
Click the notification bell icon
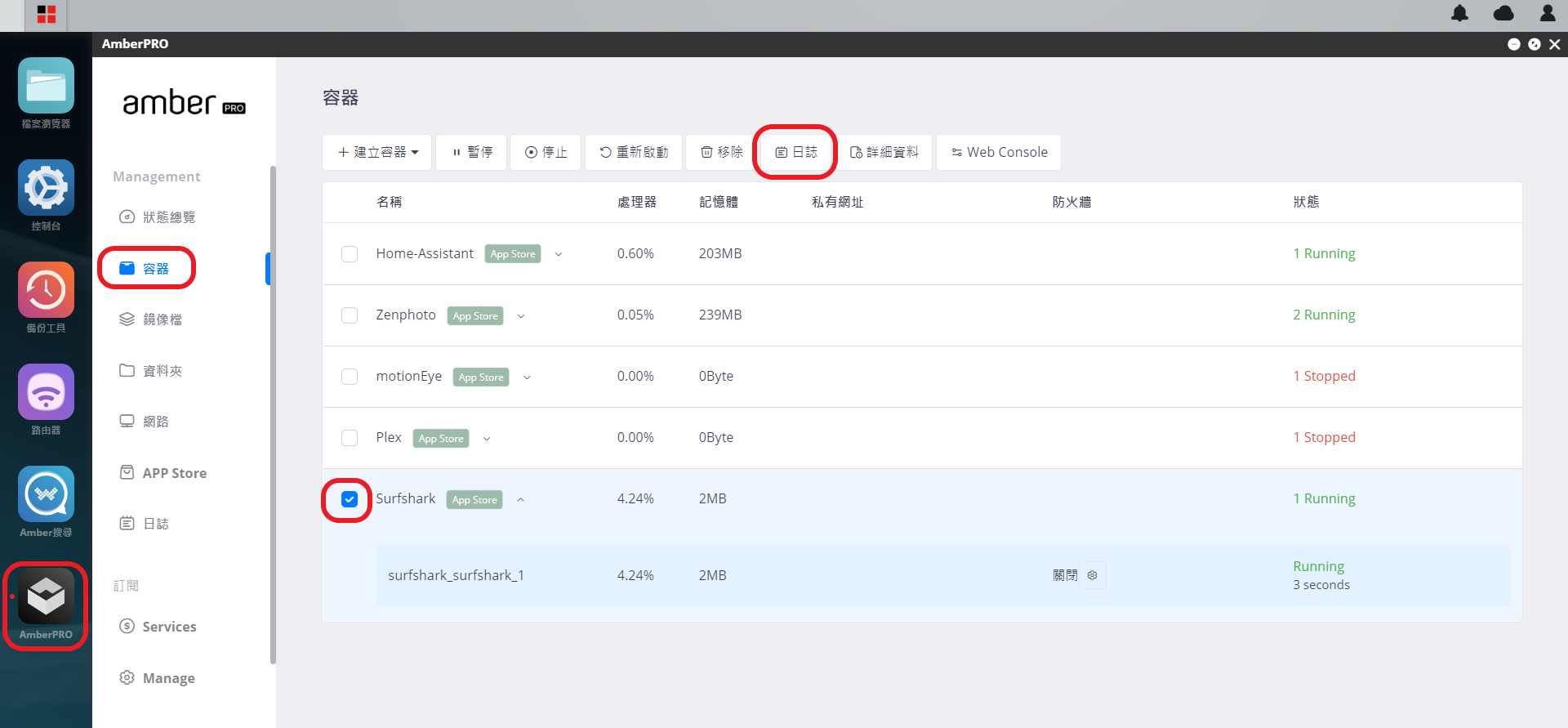coord(1459,13)
